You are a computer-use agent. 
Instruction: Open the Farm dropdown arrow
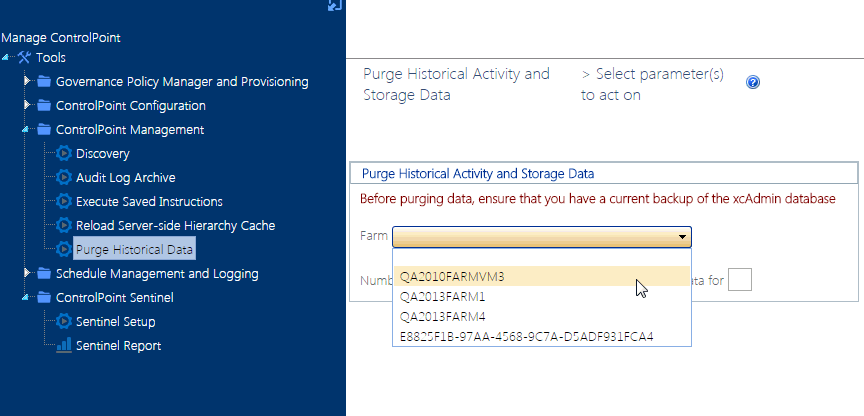tap(682, 237)
